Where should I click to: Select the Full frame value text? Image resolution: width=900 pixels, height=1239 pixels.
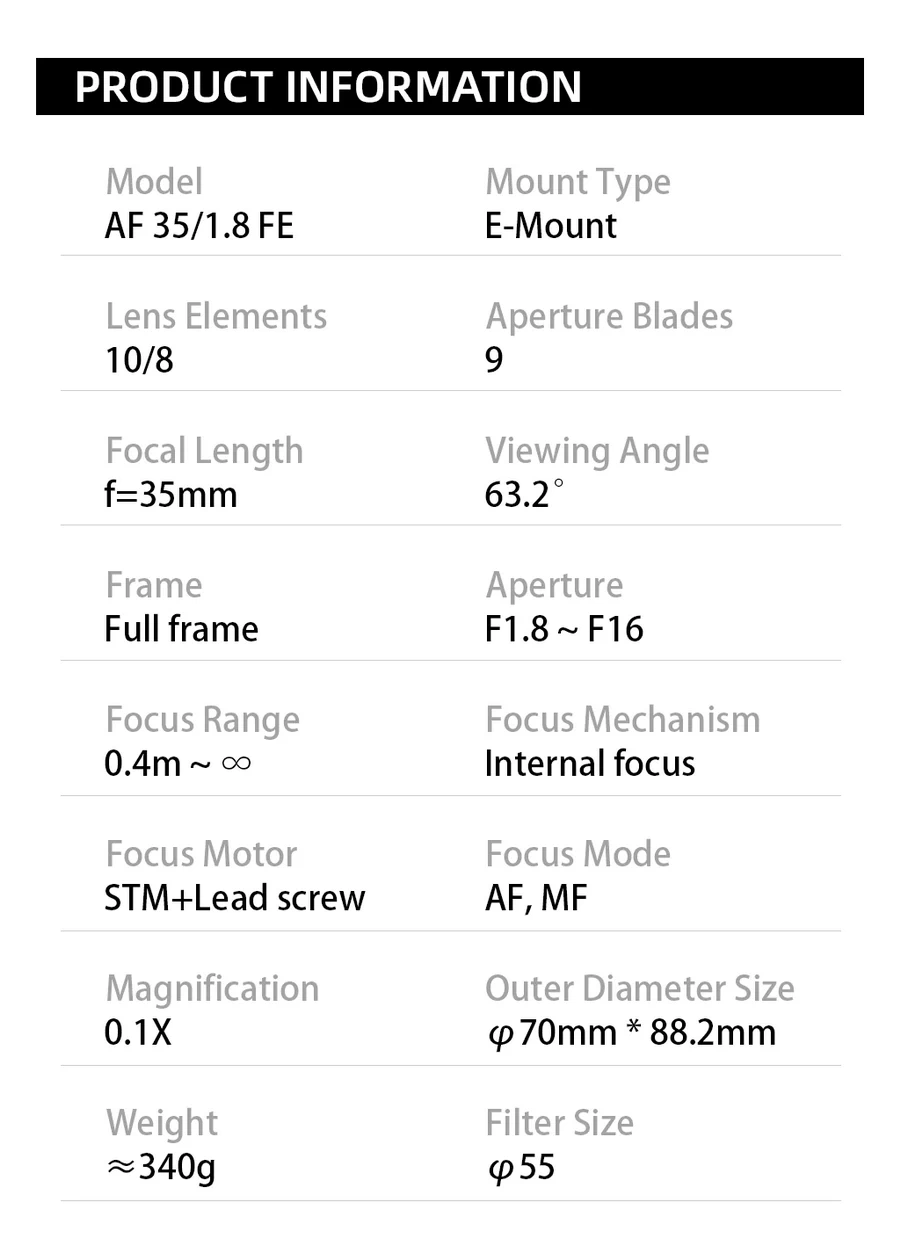(x=181, y=629)
